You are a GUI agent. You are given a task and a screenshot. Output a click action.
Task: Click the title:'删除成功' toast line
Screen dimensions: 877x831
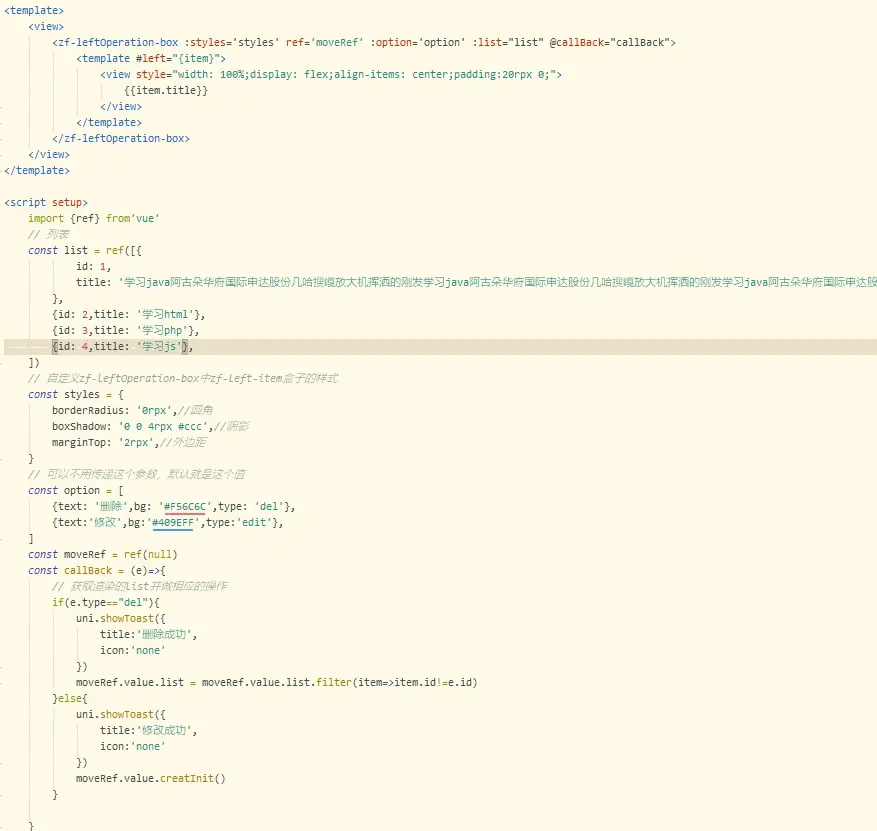point(148,635)
